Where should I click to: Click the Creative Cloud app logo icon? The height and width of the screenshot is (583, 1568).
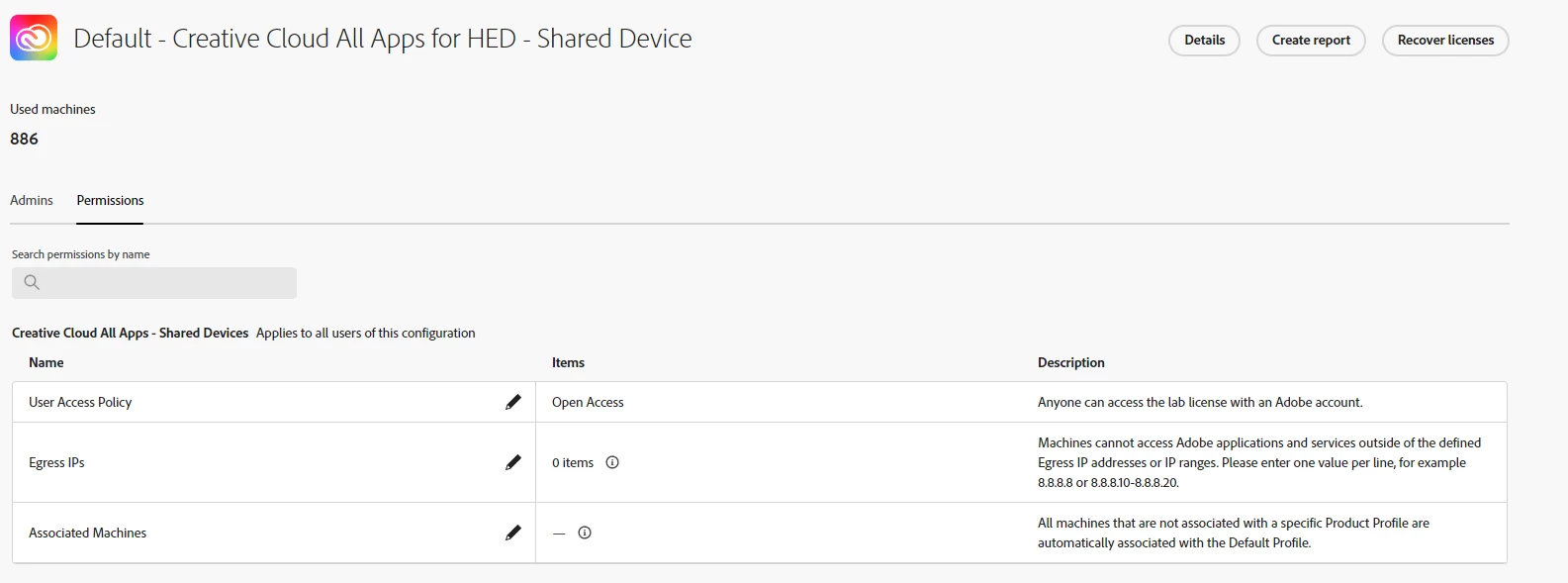(34, 38)
